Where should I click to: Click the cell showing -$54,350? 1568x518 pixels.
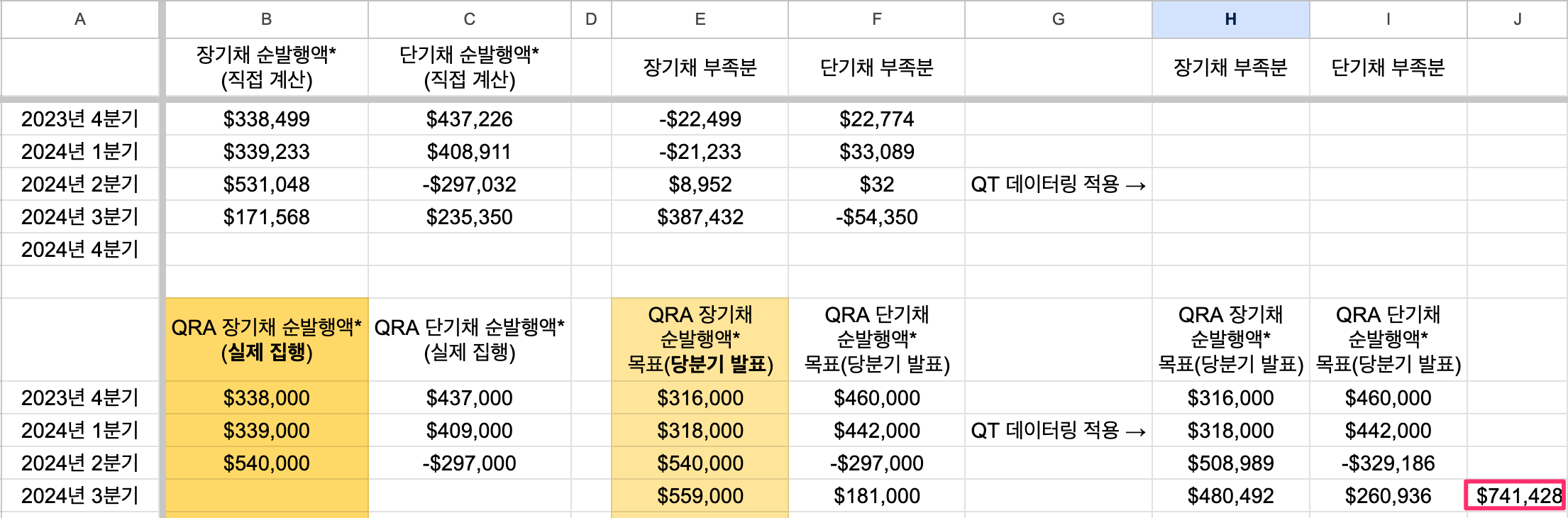[876, 217]
